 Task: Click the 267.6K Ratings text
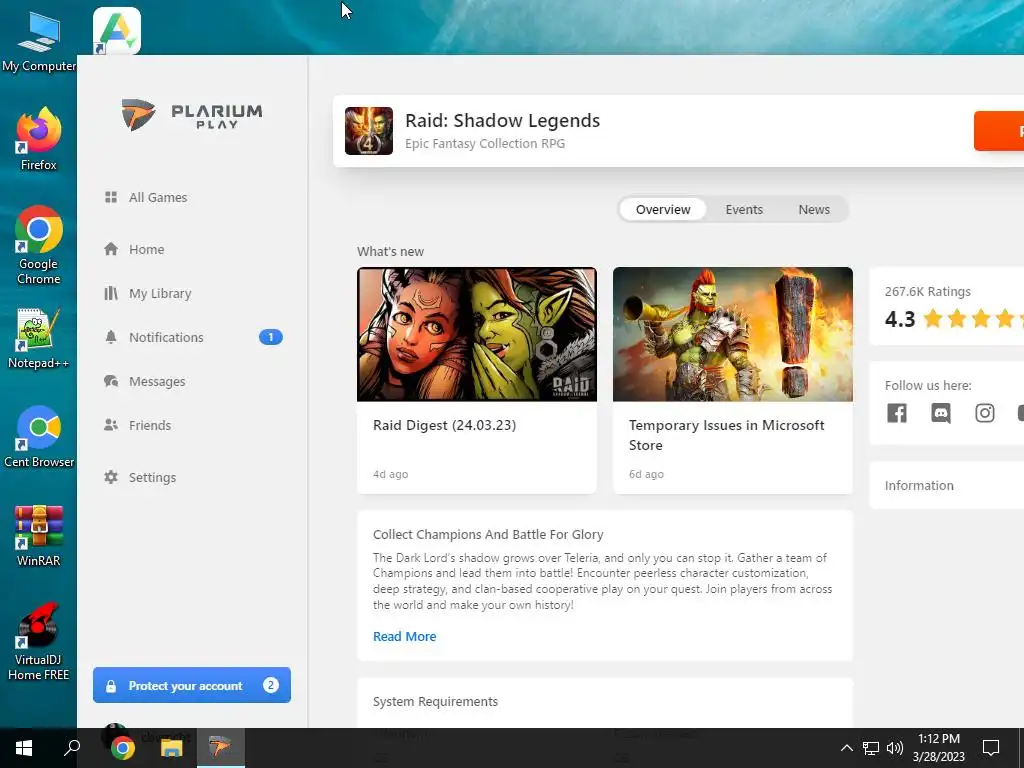pyautogui.click(x=927, y=291)
